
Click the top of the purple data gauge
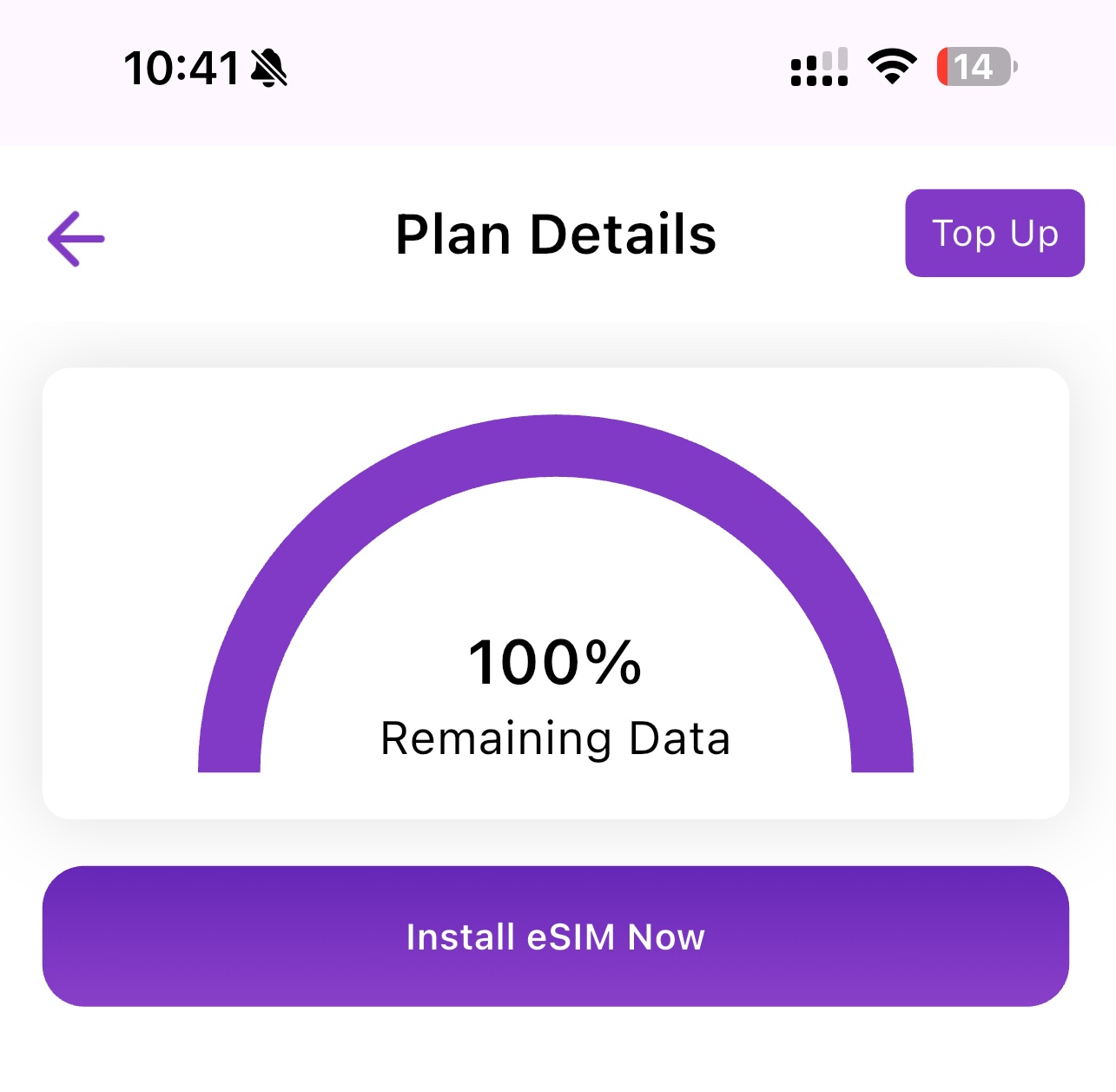556,446
